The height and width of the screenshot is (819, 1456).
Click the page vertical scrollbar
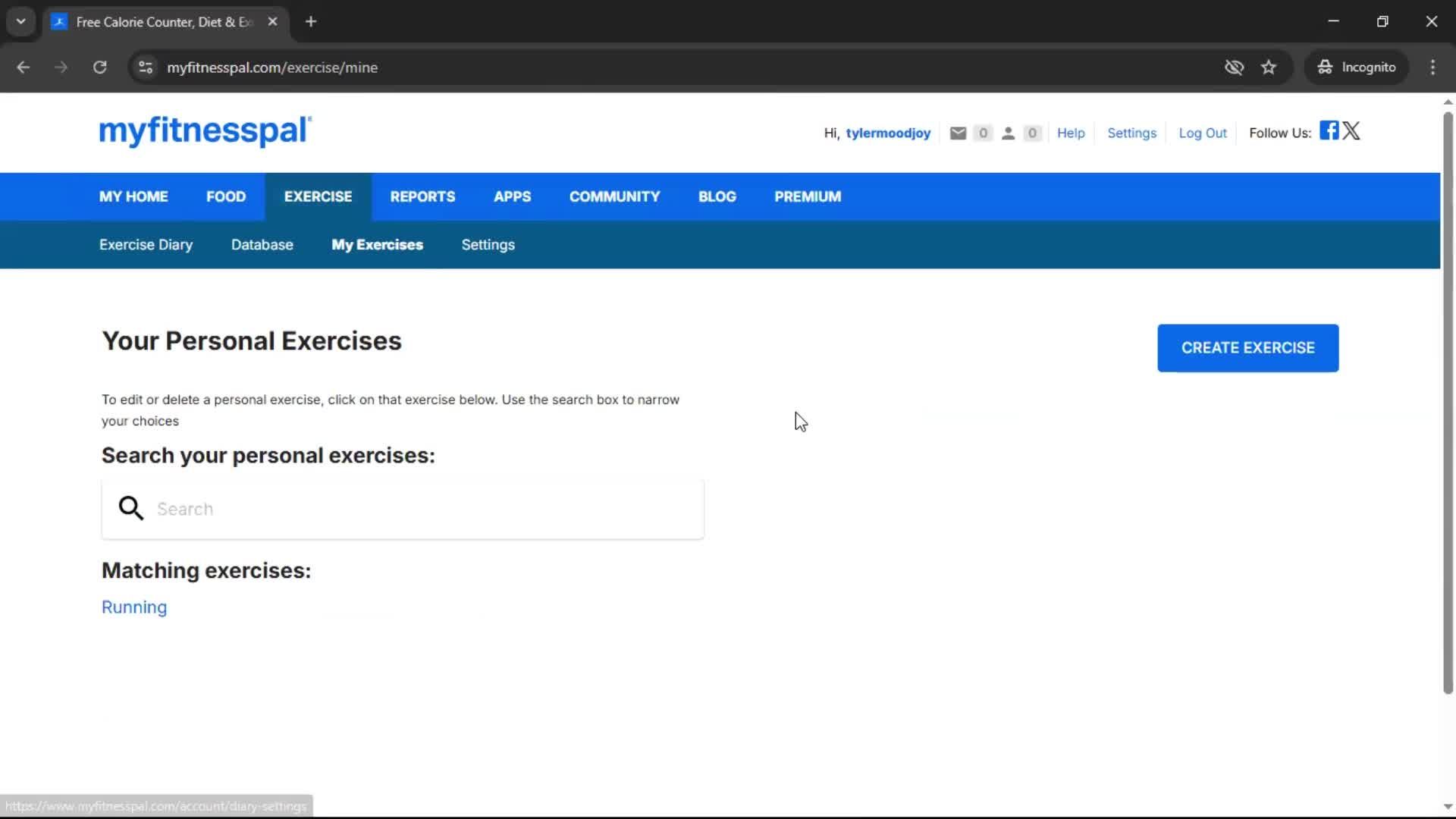click(1448, 402)
